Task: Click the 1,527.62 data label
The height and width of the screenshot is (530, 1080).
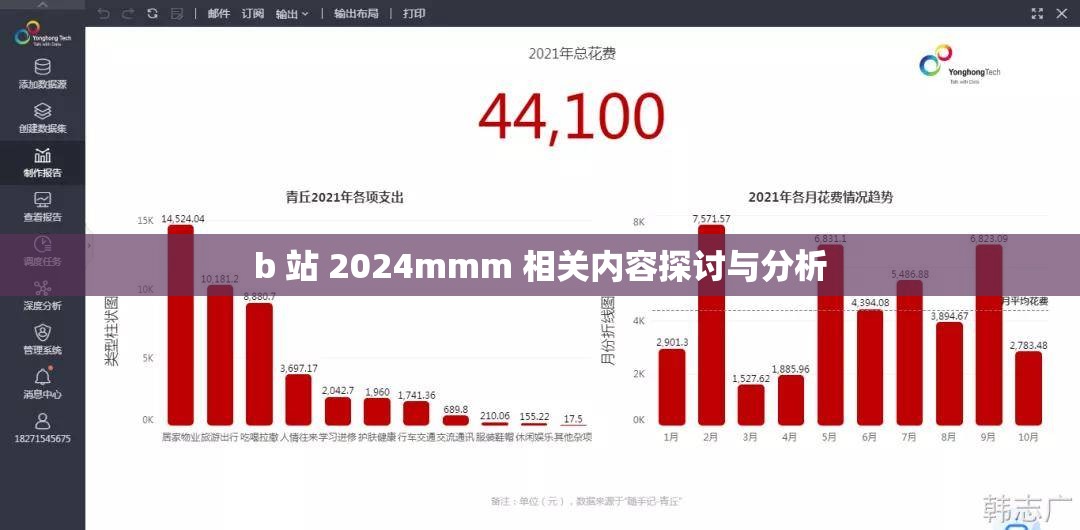Action: [x=750, y=378]
